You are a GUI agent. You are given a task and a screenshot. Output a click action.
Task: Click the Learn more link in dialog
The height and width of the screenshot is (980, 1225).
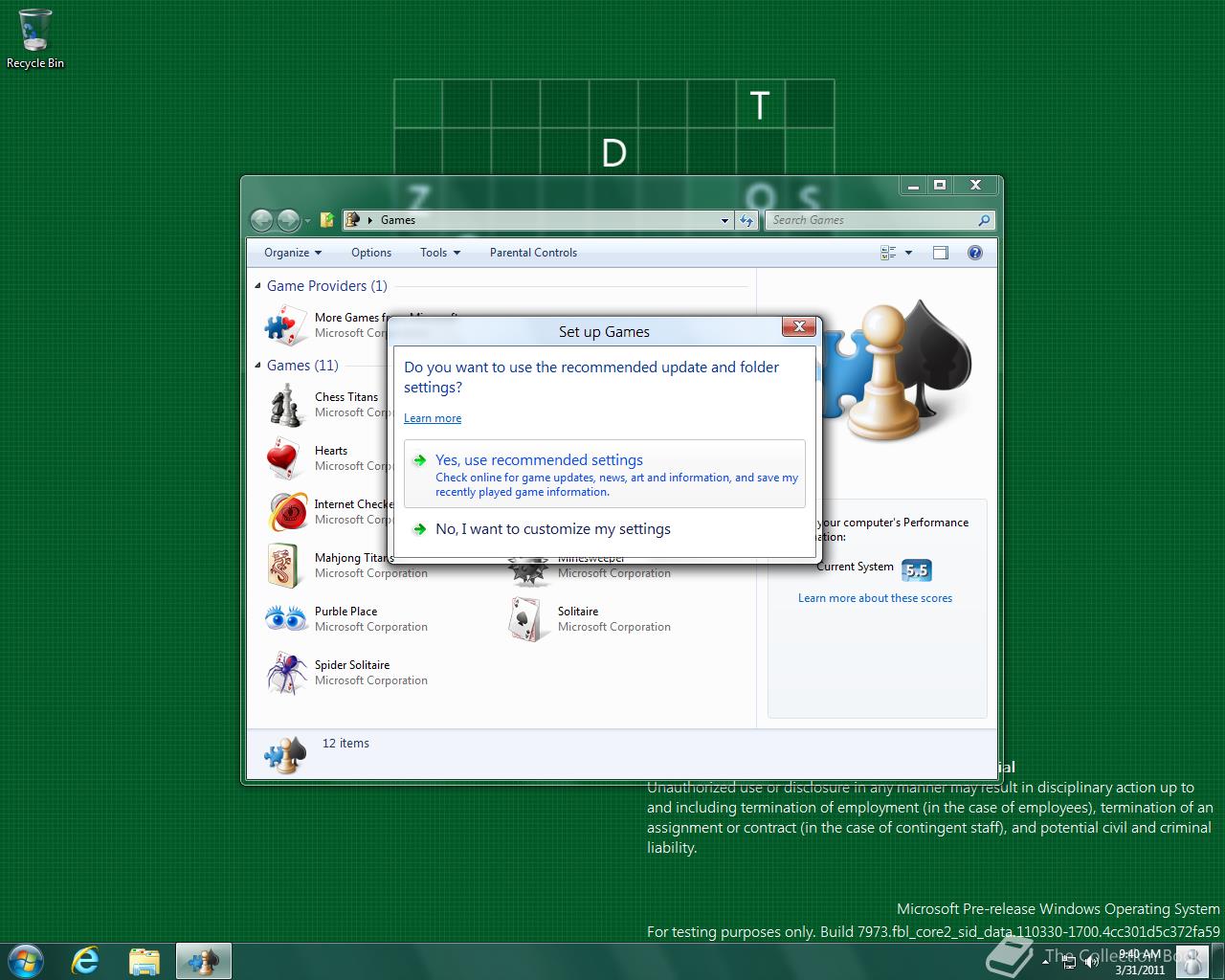pyautogui.click(x=433, y=418)
